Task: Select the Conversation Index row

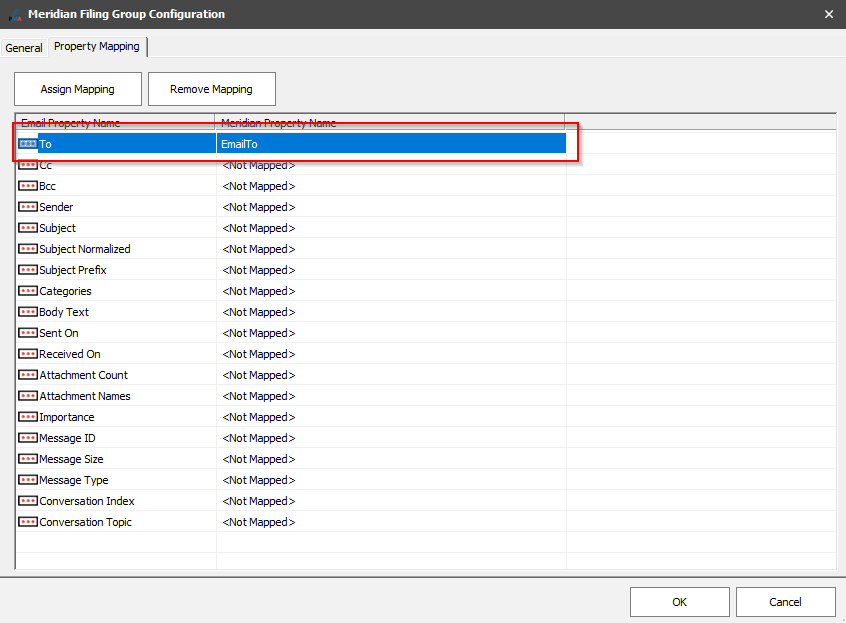Action: coord(291,501)
